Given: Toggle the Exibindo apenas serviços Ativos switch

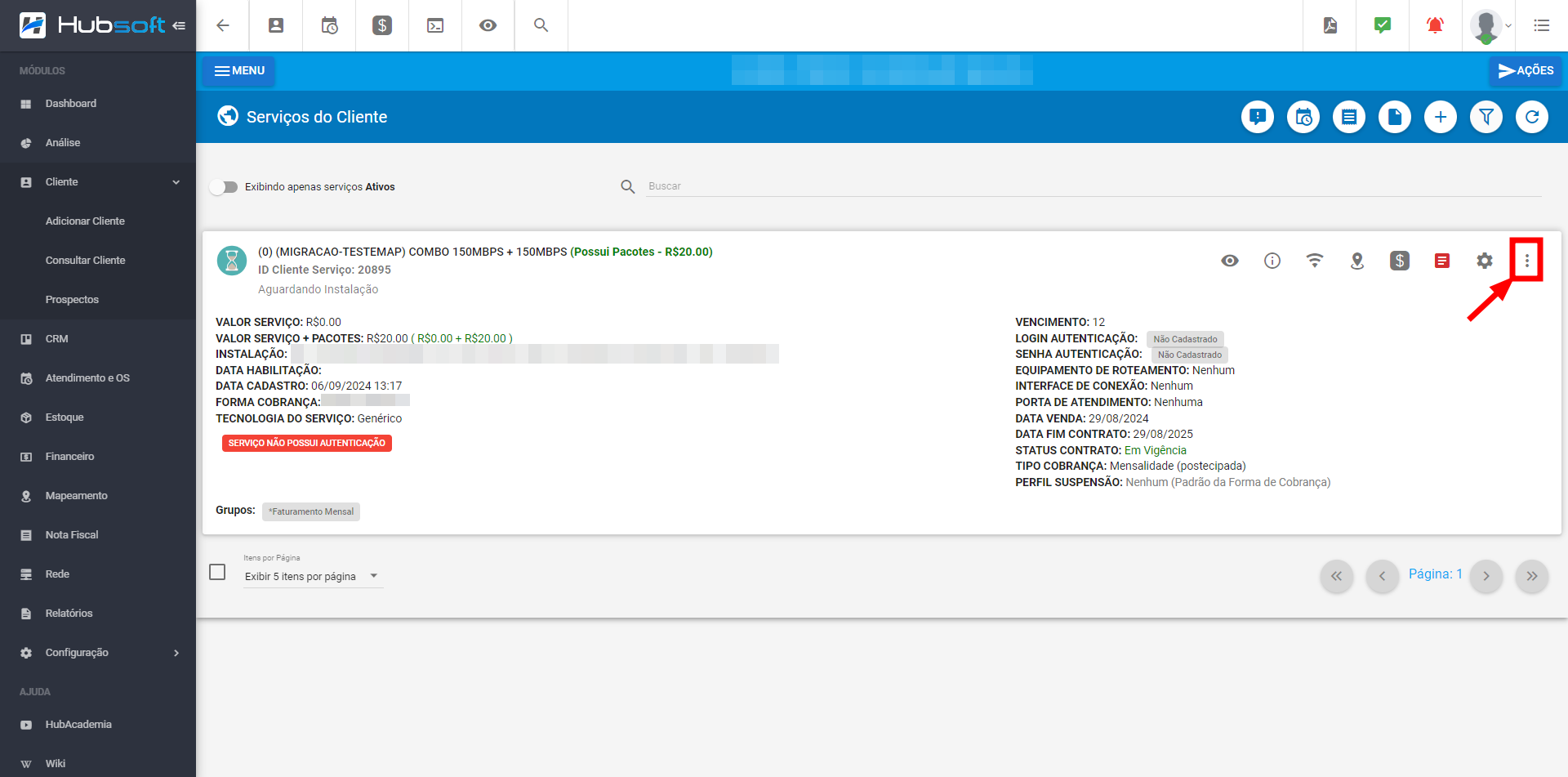Looking at the screenshot, I should 224,187.
